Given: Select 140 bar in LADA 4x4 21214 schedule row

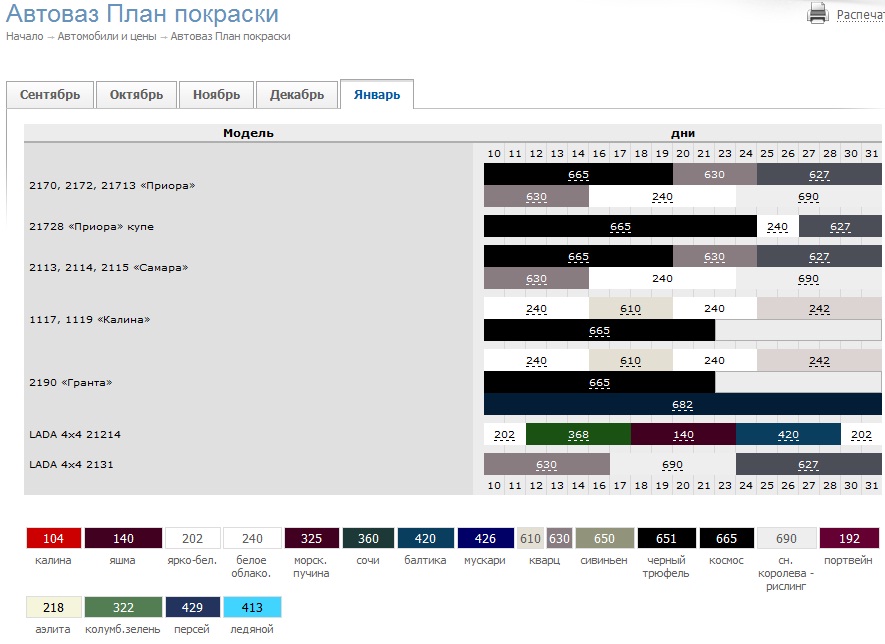Looking at the screenshot, I should pos(683,435).
